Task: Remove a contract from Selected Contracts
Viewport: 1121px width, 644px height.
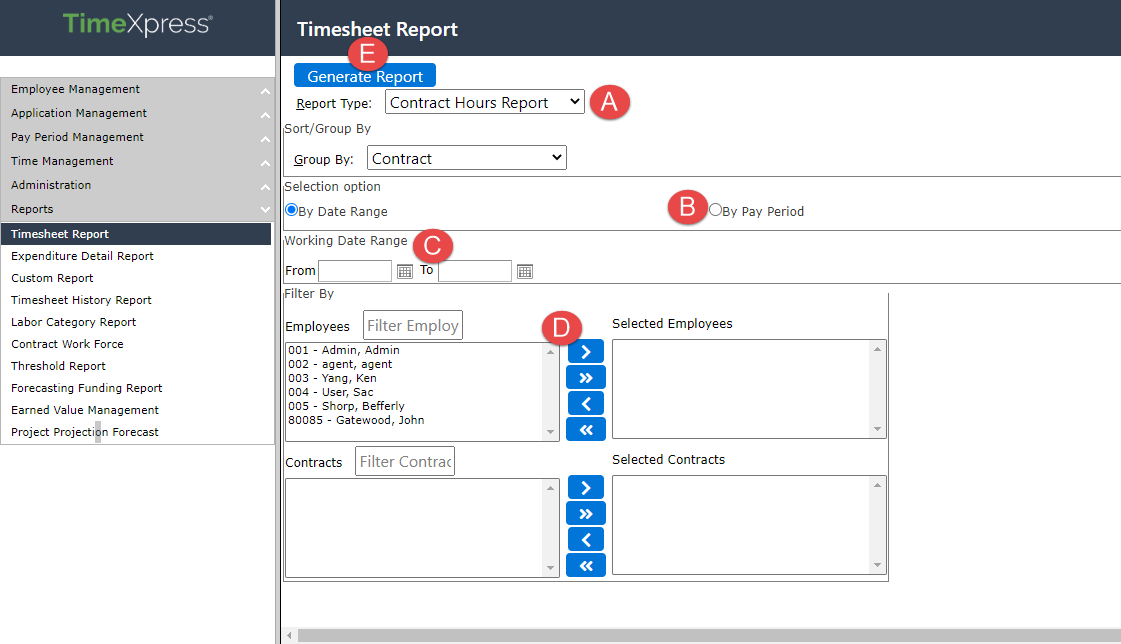Action: tap(585, 539)
